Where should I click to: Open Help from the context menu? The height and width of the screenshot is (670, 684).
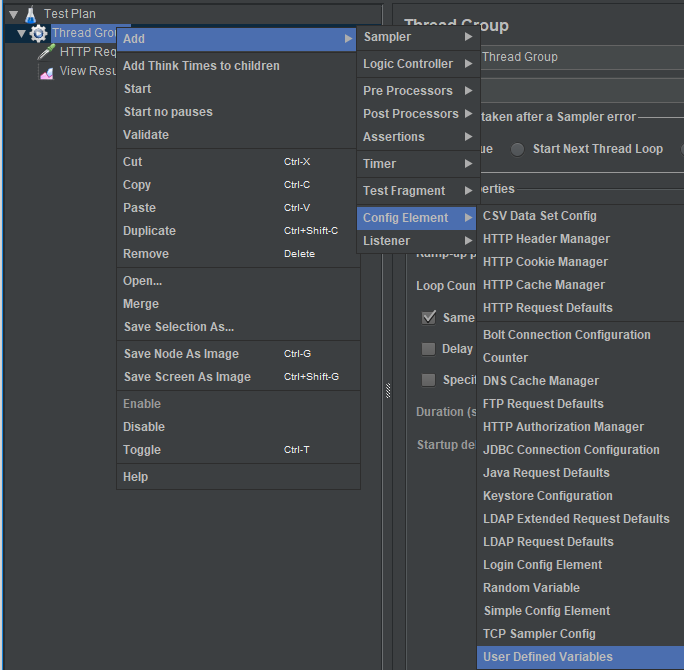click(238, 477)
